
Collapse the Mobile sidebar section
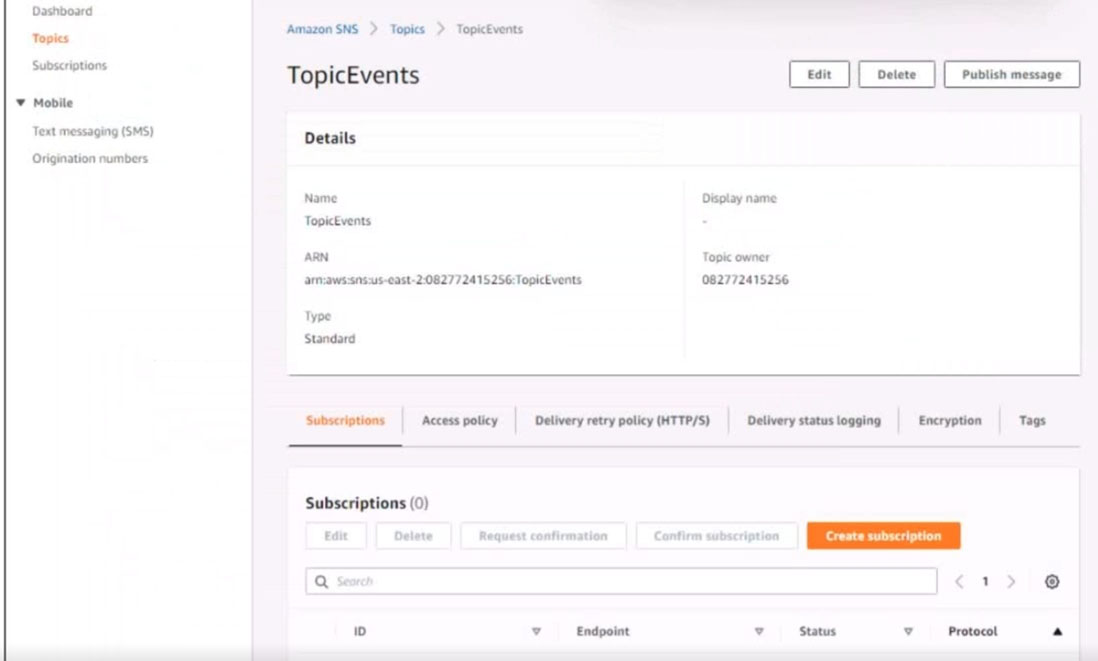[x=20, y=102]
